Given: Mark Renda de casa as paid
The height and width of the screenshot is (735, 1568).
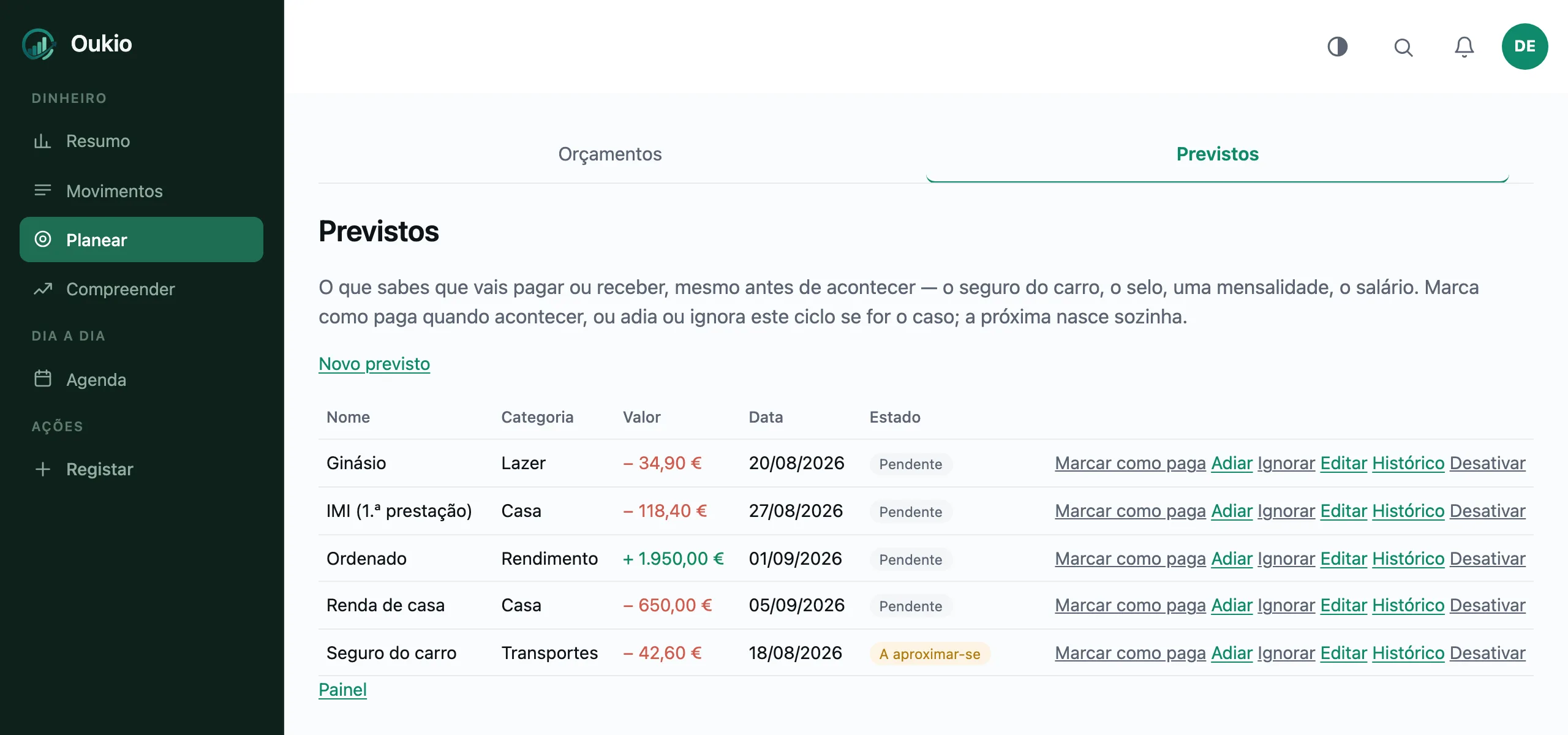Looking at the screenshot, I should coord(1130,605).
